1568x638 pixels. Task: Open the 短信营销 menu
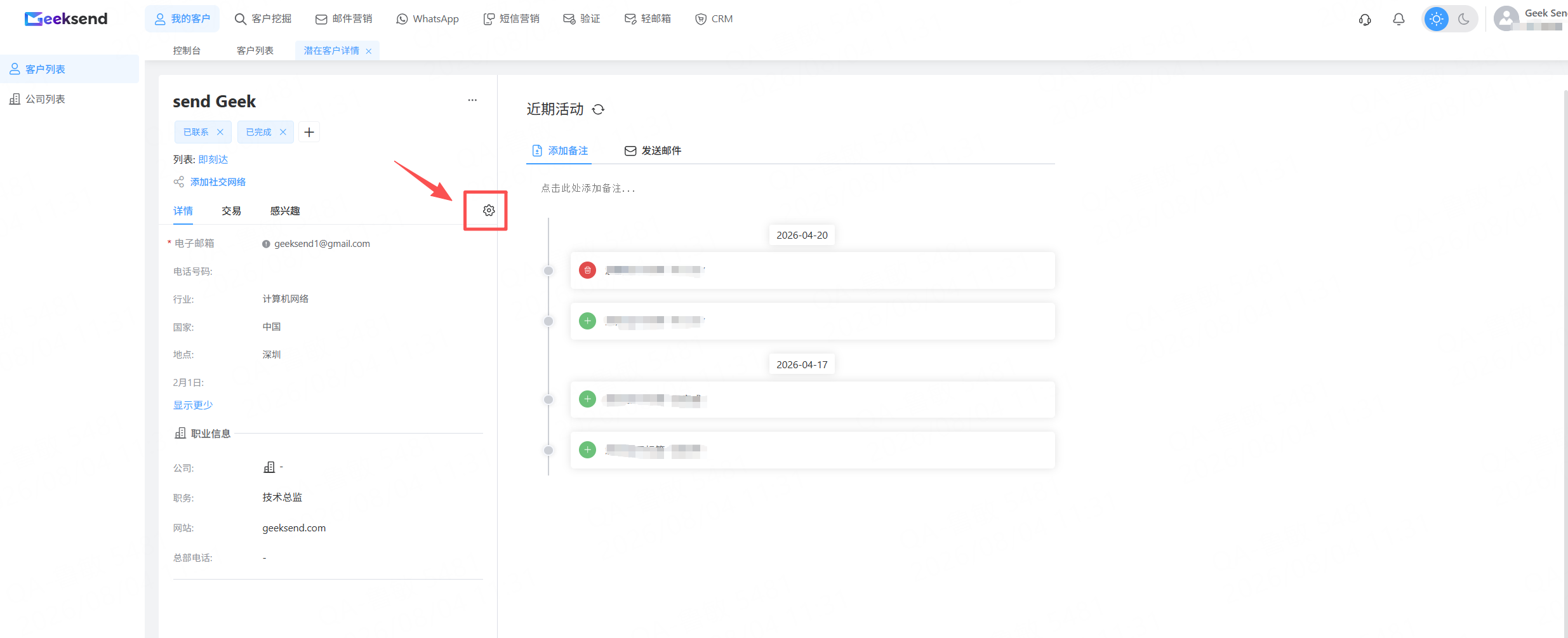pos(511,19)
